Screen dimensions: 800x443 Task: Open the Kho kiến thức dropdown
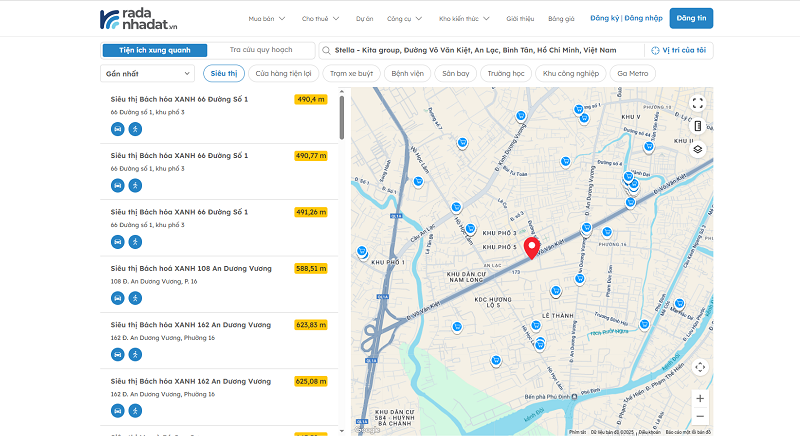(x=464, y=18)
